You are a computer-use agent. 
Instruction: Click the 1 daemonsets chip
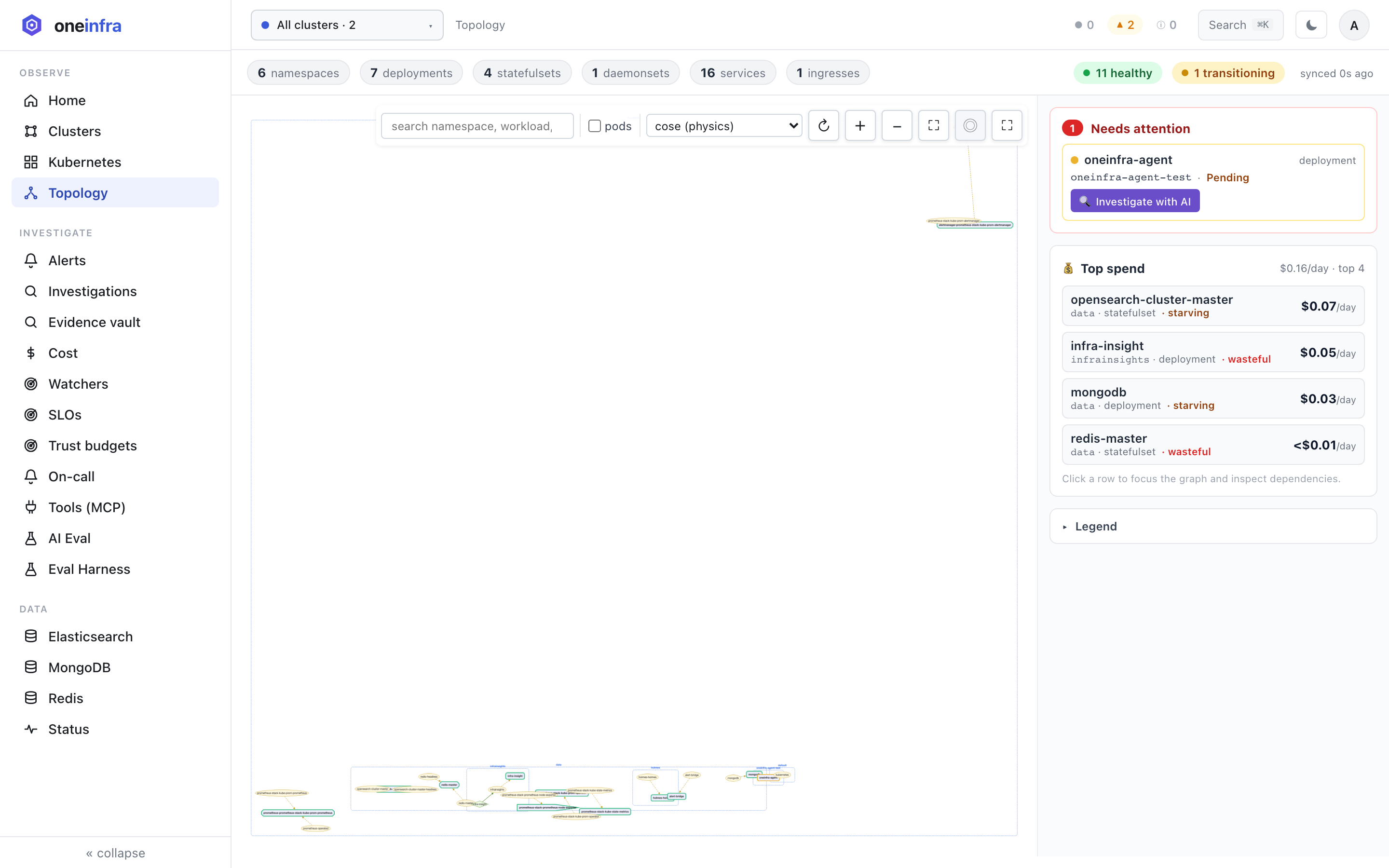click(x=630, y=73)
